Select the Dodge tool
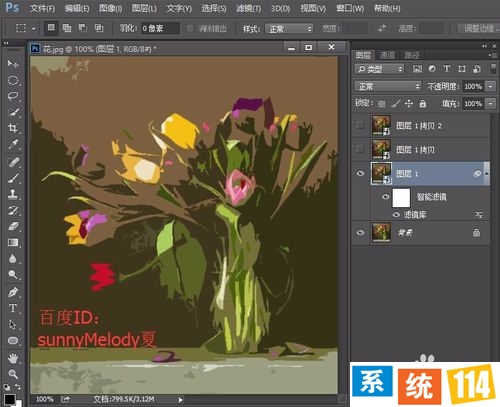The image size is (500, 407). tap(13, 274)
